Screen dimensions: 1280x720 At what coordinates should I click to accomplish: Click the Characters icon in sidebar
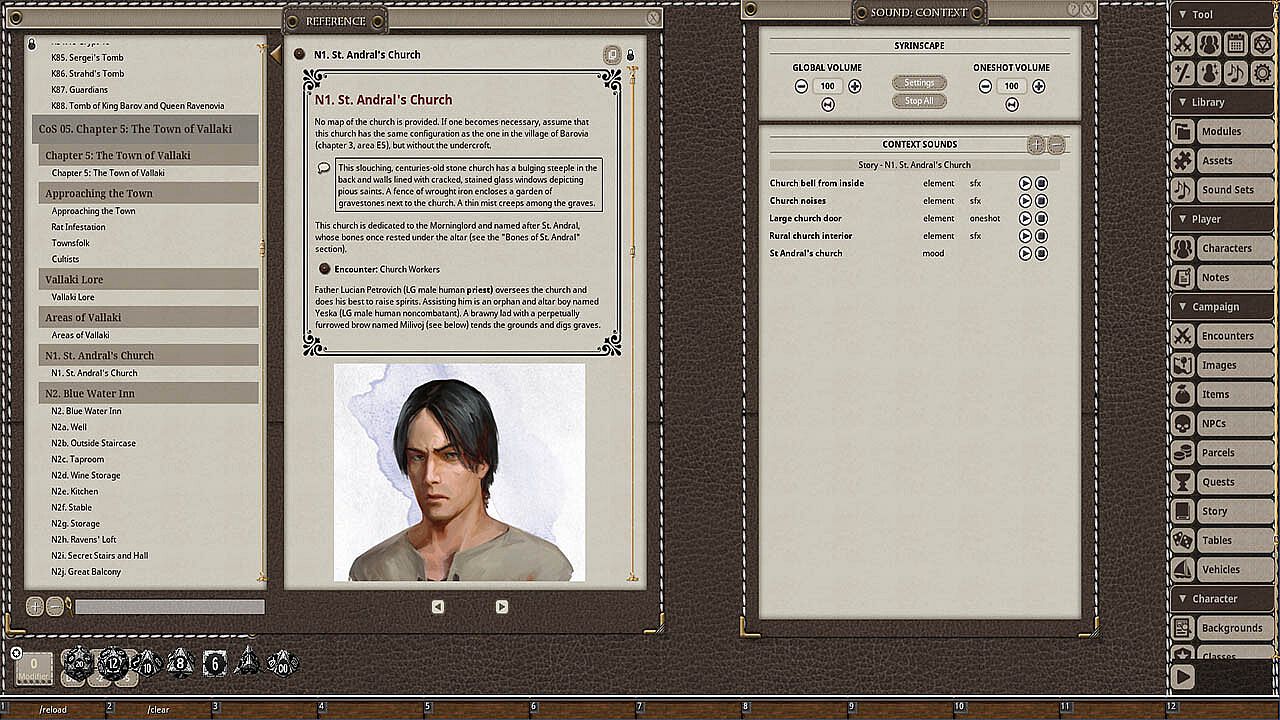coord(1183,248)
